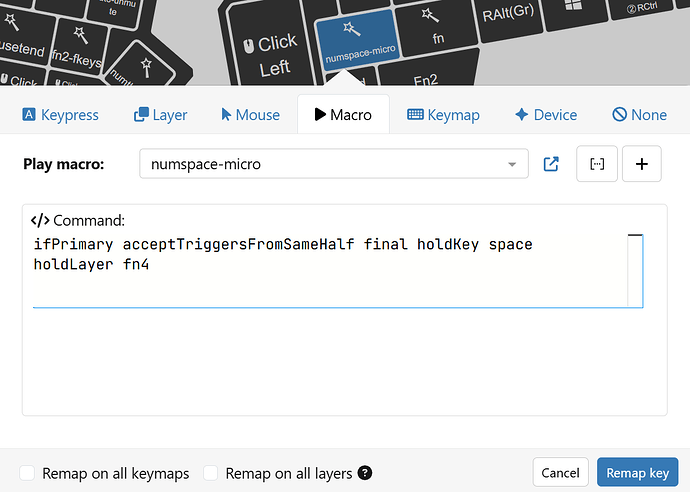The height and width of the screenshot is (492, 690).
Task: Switch to the Keypress tab
Action: click(60, 115)
